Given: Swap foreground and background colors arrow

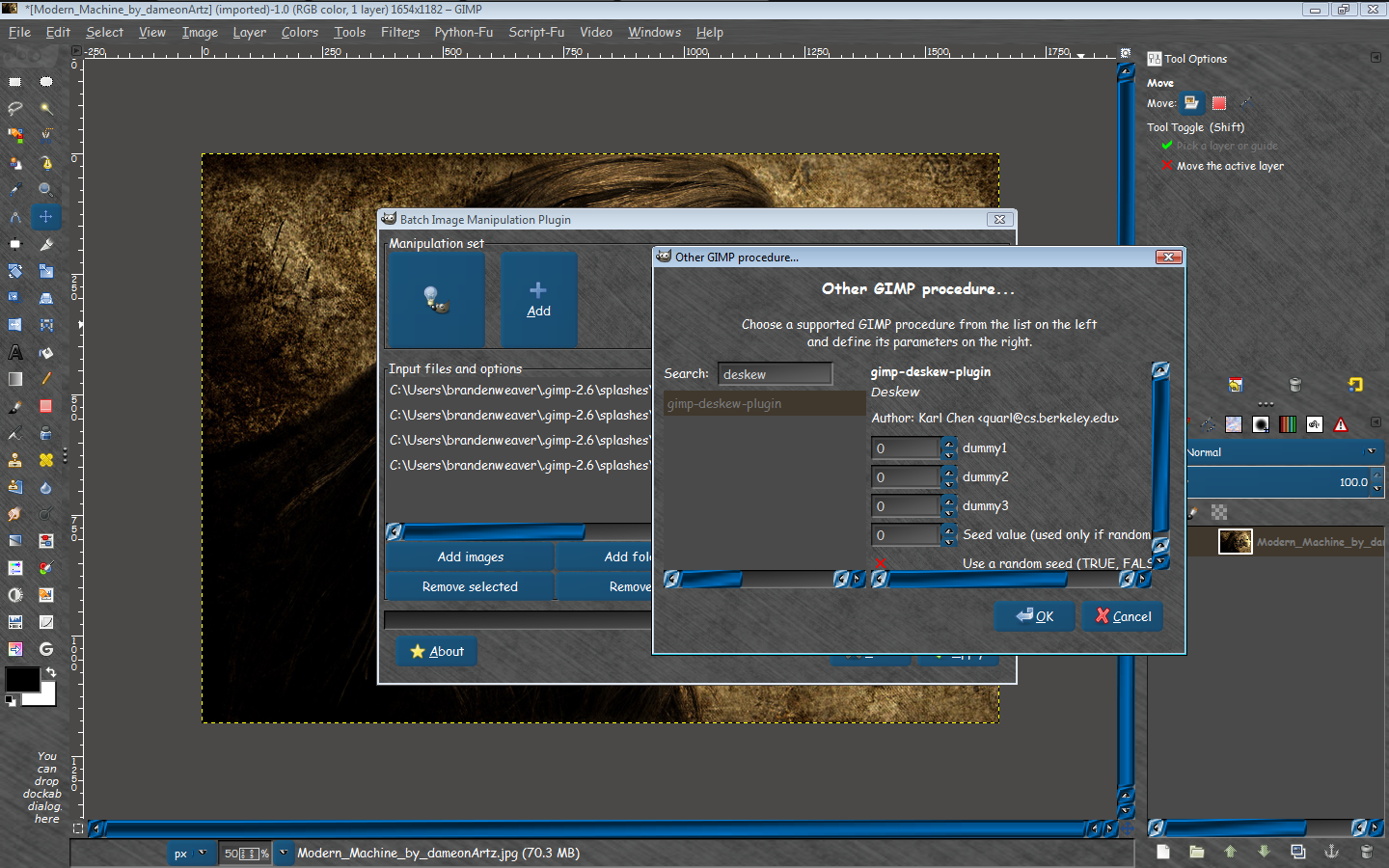Looking at the screenshot, I should tap(51, 671).
